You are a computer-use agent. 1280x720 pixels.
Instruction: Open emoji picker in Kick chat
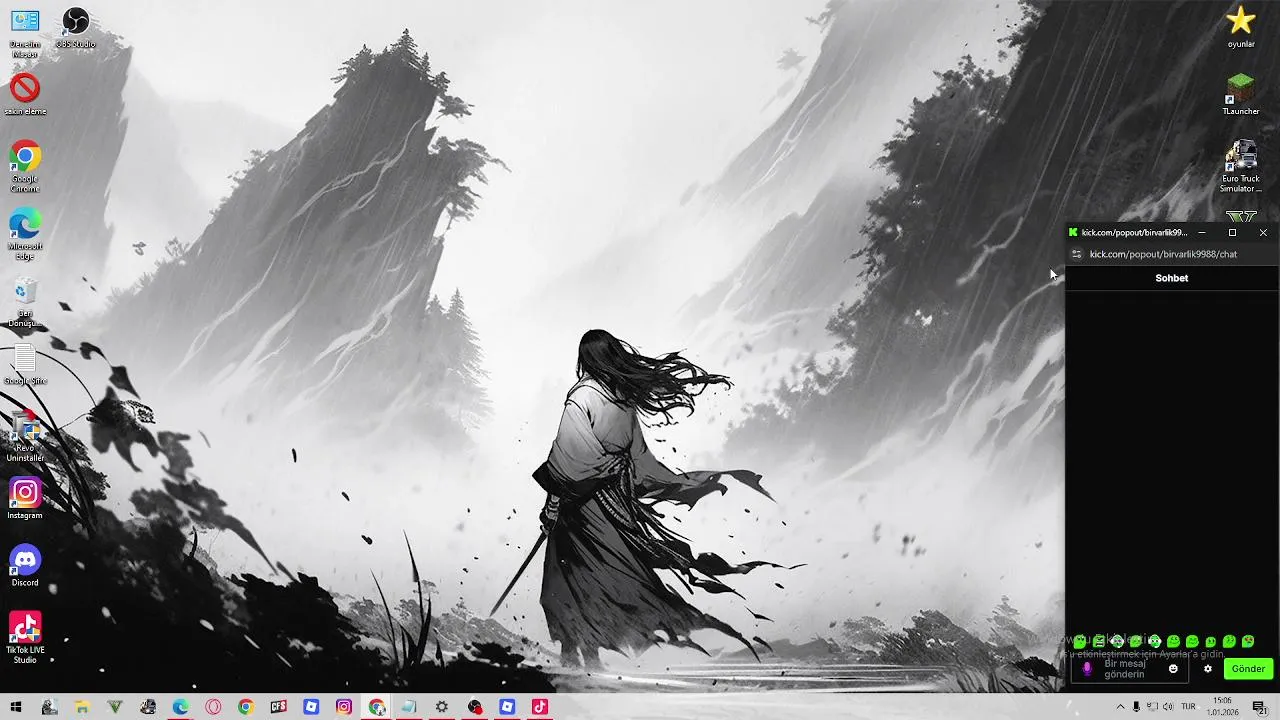tap(1173, 669)
